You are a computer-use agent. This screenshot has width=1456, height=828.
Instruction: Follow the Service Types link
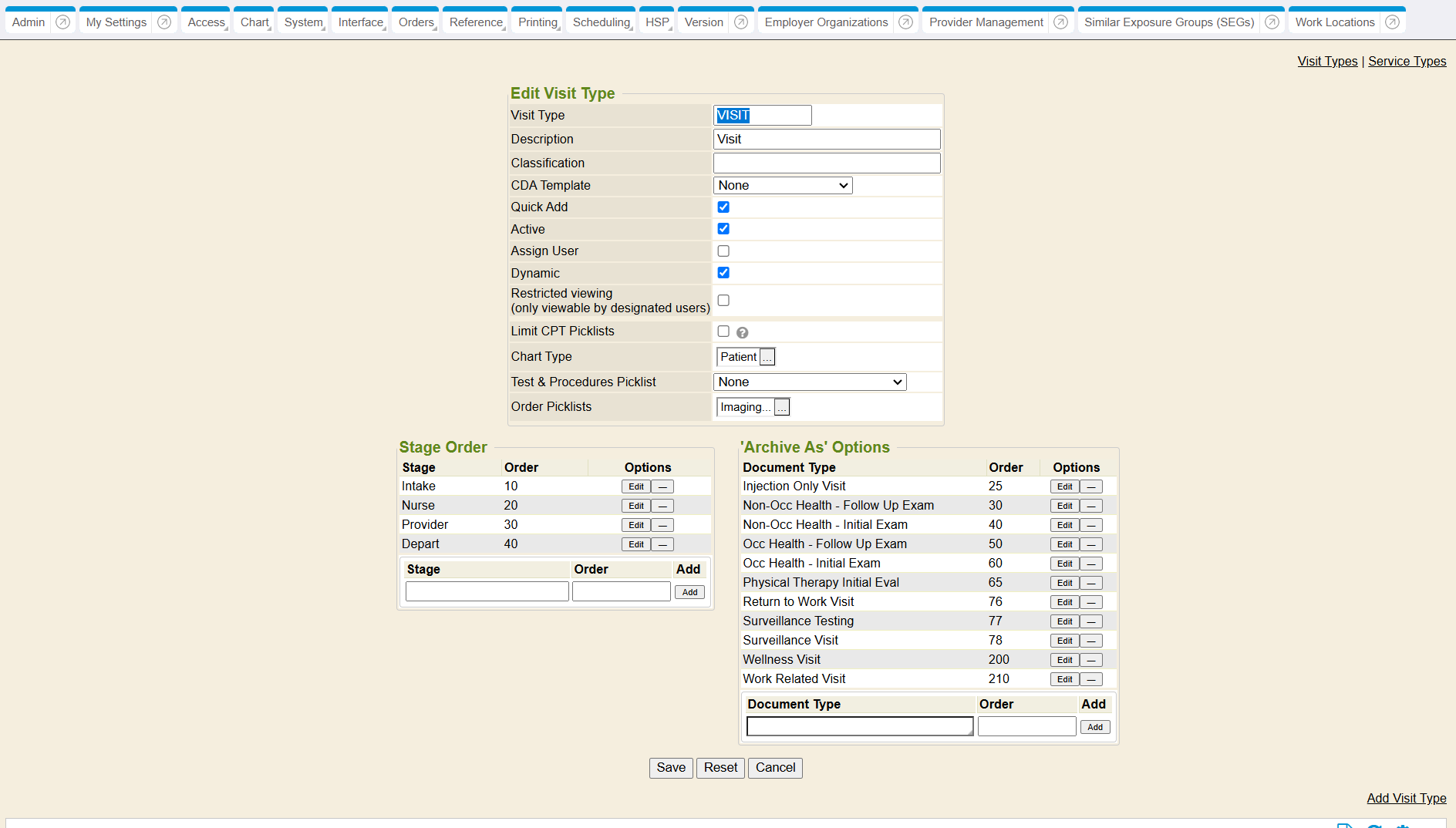[x=1407, y=62]
